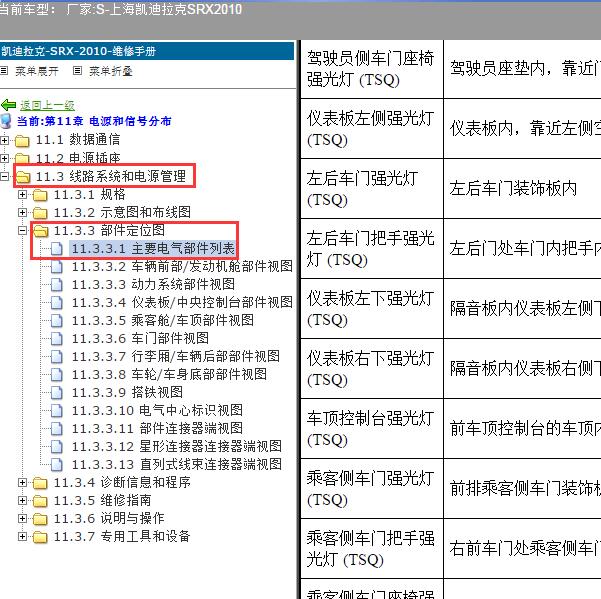Click the 11.3.7 专用工具和设备 folder icon
The height and width of the screenshot is (599, 601).
point(40,537)
